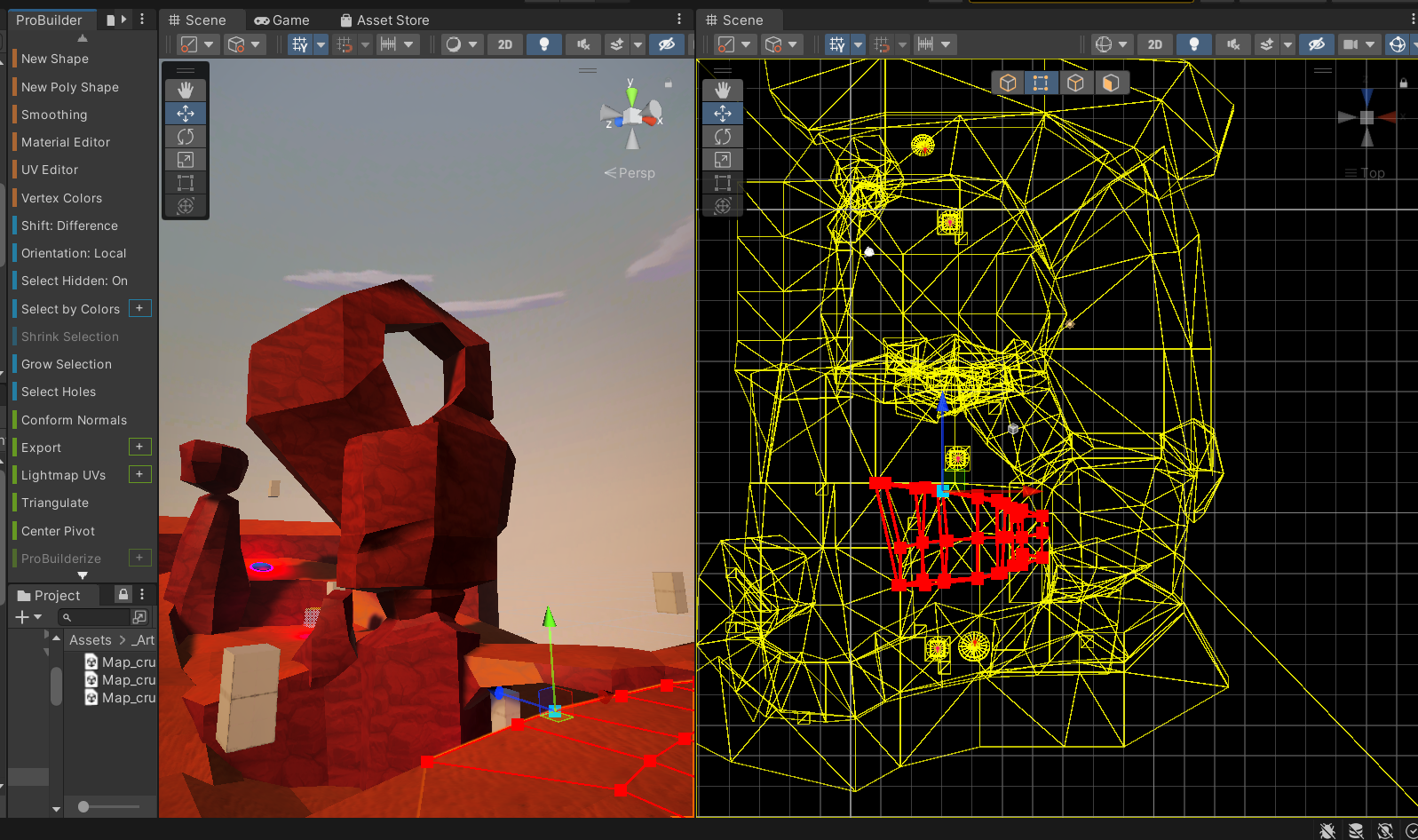1418x840 pixels.
Task: Click the Project search field
Action: coord(94,616)
